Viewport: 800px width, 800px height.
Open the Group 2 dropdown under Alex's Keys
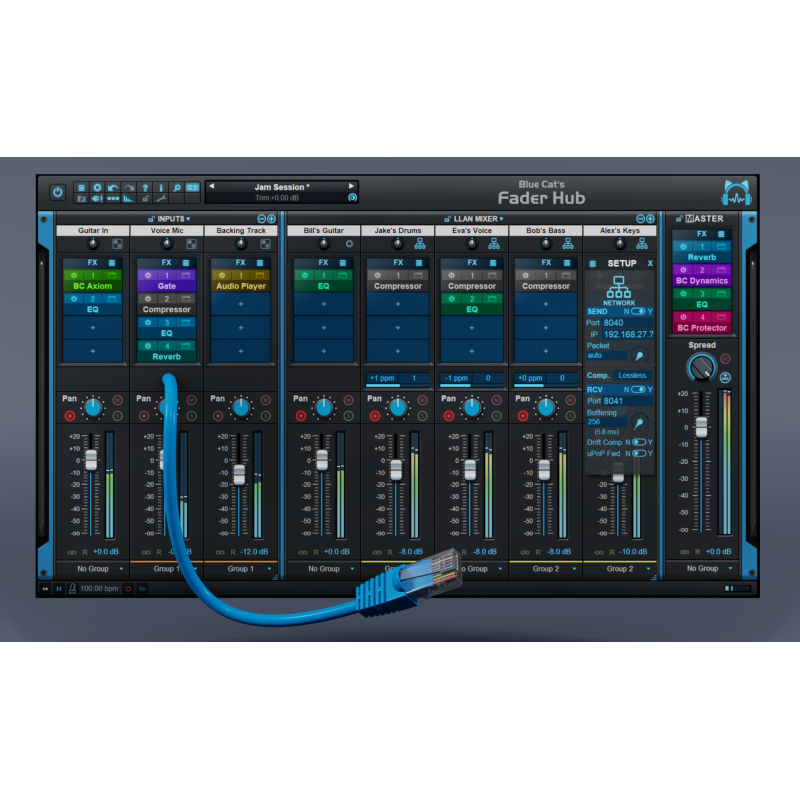pyautogui.click(x=621, y=568)
